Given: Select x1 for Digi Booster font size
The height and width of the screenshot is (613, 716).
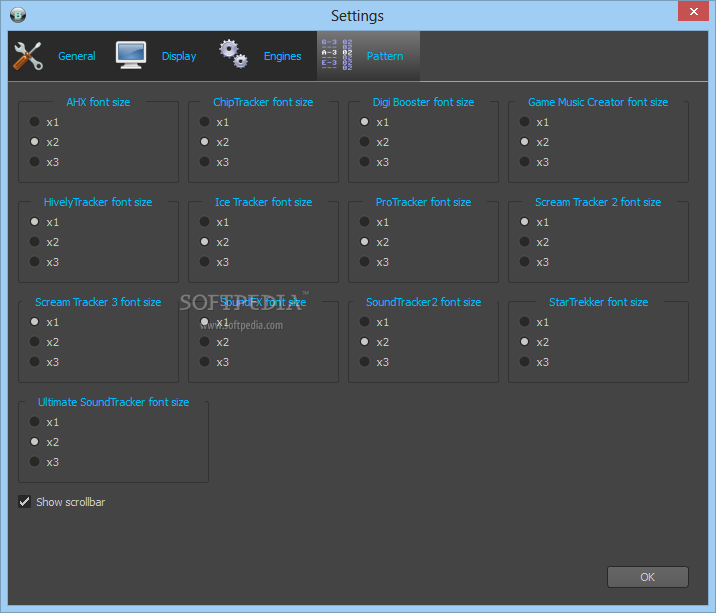Looking at the screenshot, I should [x=364, y=122].
